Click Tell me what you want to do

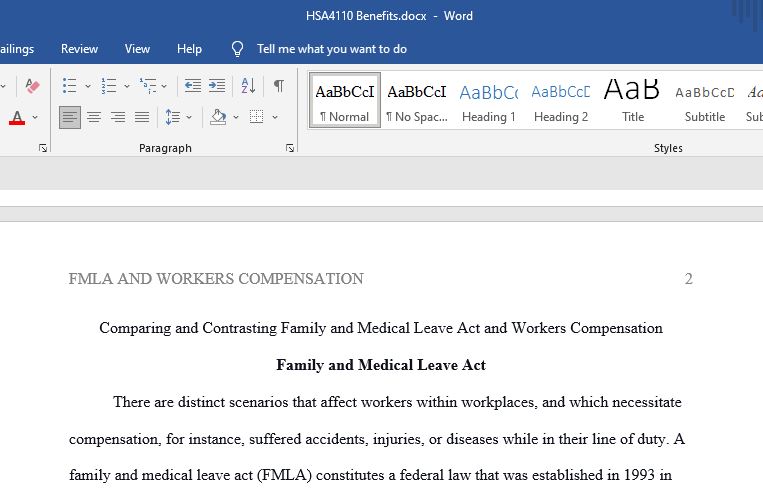point(332,49)
